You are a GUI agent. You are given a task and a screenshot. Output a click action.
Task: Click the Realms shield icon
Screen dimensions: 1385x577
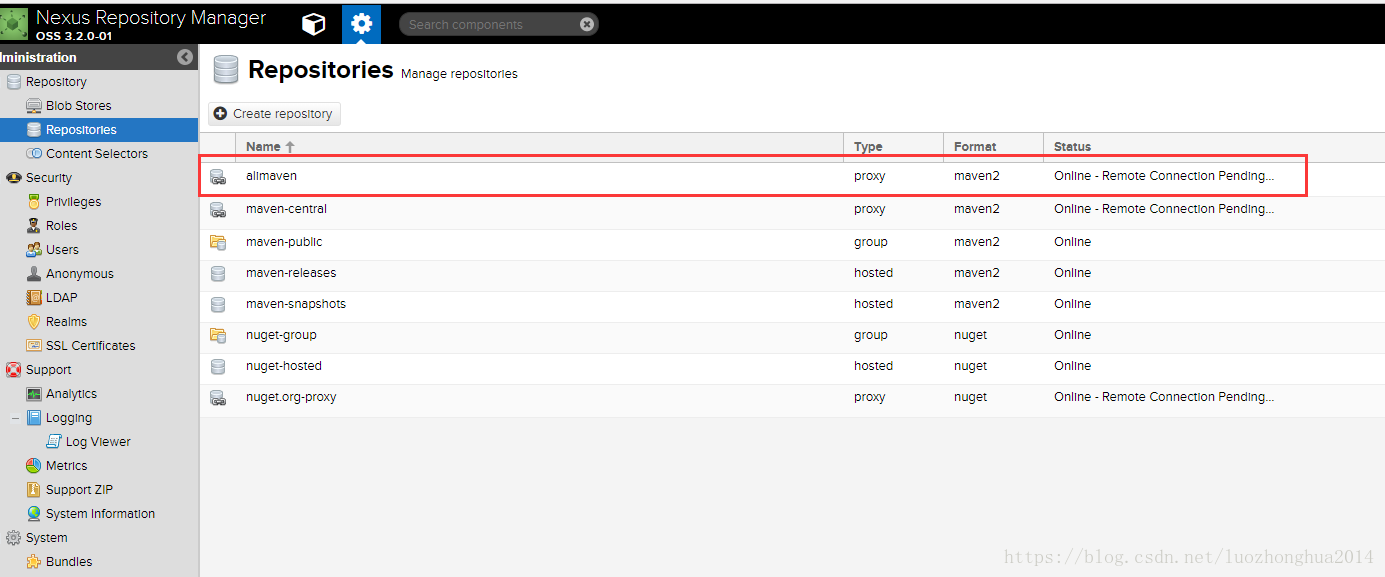(34, 321)
